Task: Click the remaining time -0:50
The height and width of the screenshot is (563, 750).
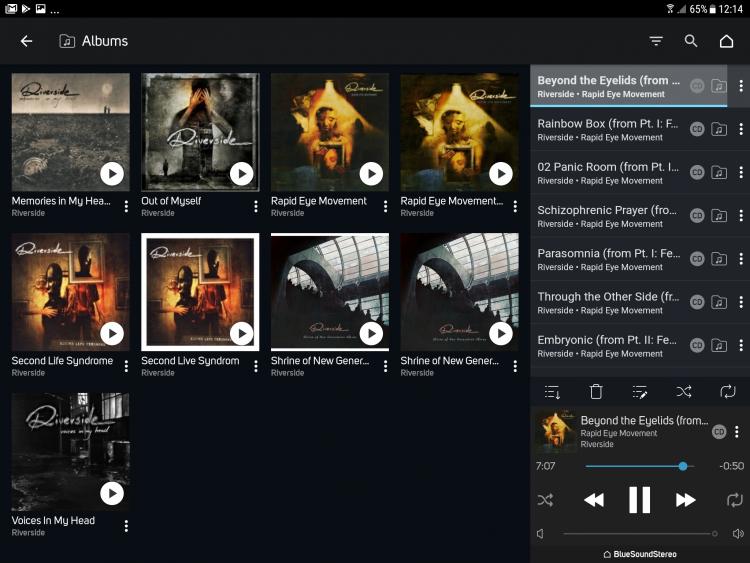Action: pyautogui.click(x=731, y=466)
